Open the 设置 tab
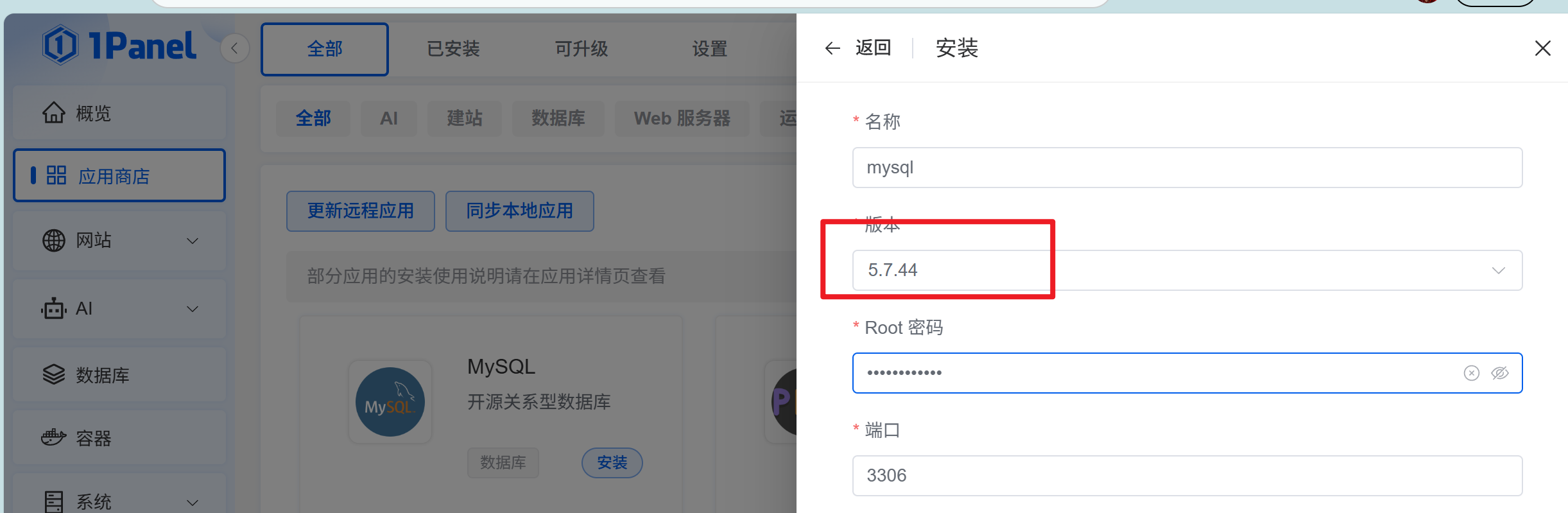This screenshot has height=513, width=1568. [710, 49]
